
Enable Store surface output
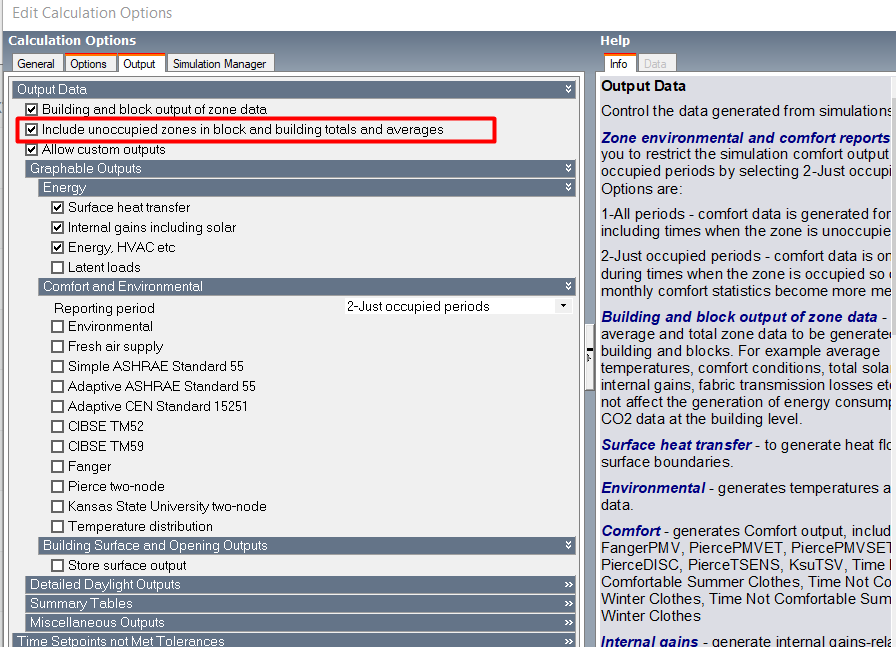click(57, 565)
